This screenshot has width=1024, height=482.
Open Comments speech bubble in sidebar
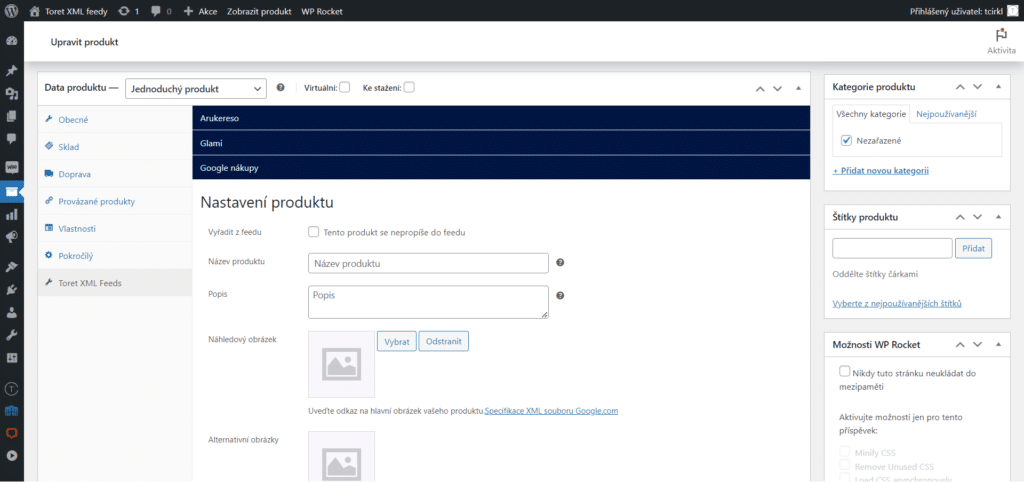[11, 139]
